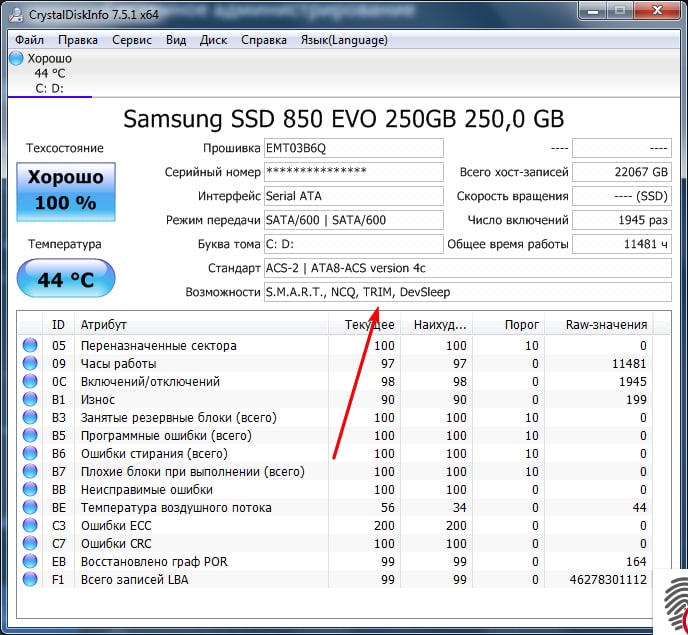
Task: Click worst value 34 in temperature row
Action: [459, 508]
